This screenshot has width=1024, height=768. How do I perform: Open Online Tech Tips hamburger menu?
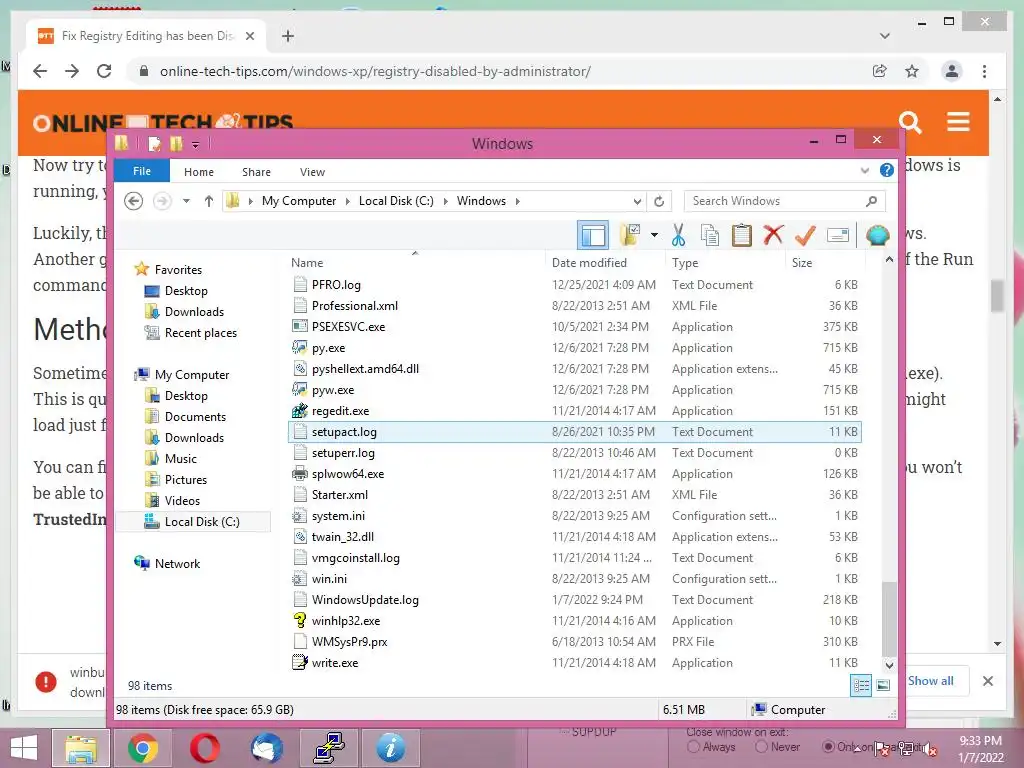[958, 121]
